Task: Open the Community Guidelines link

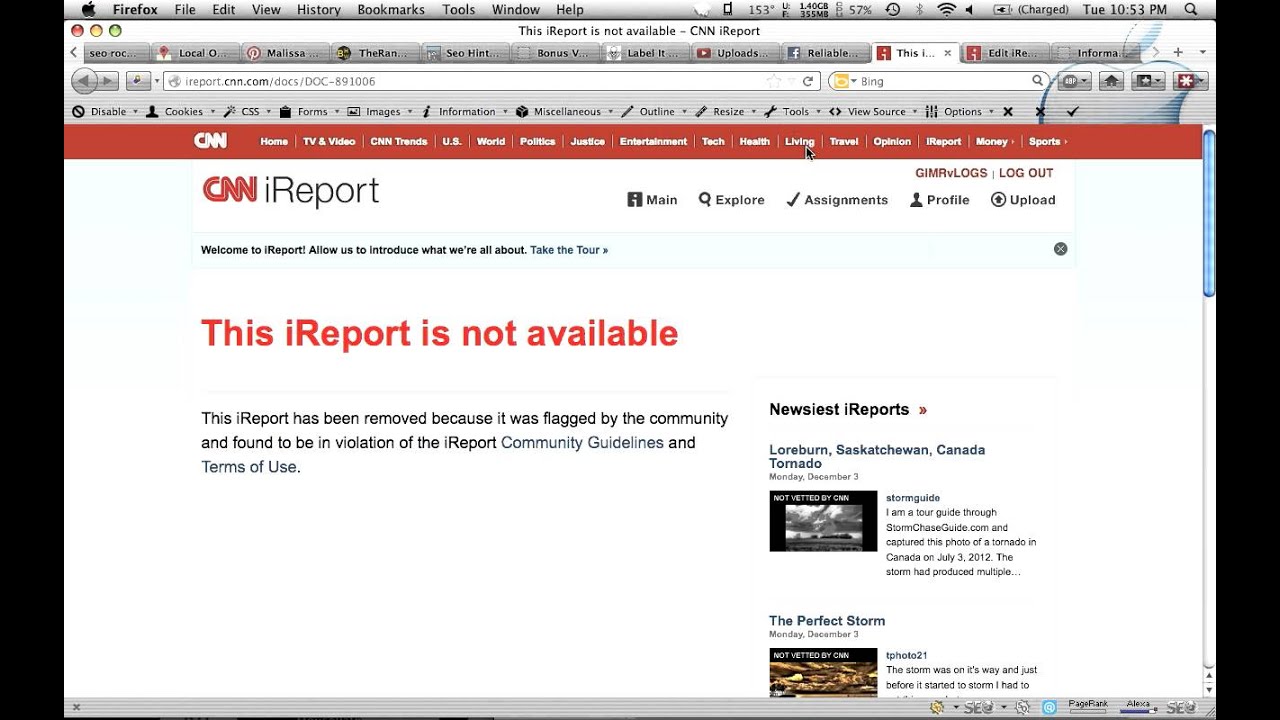Action: click(x=582, y=443)
